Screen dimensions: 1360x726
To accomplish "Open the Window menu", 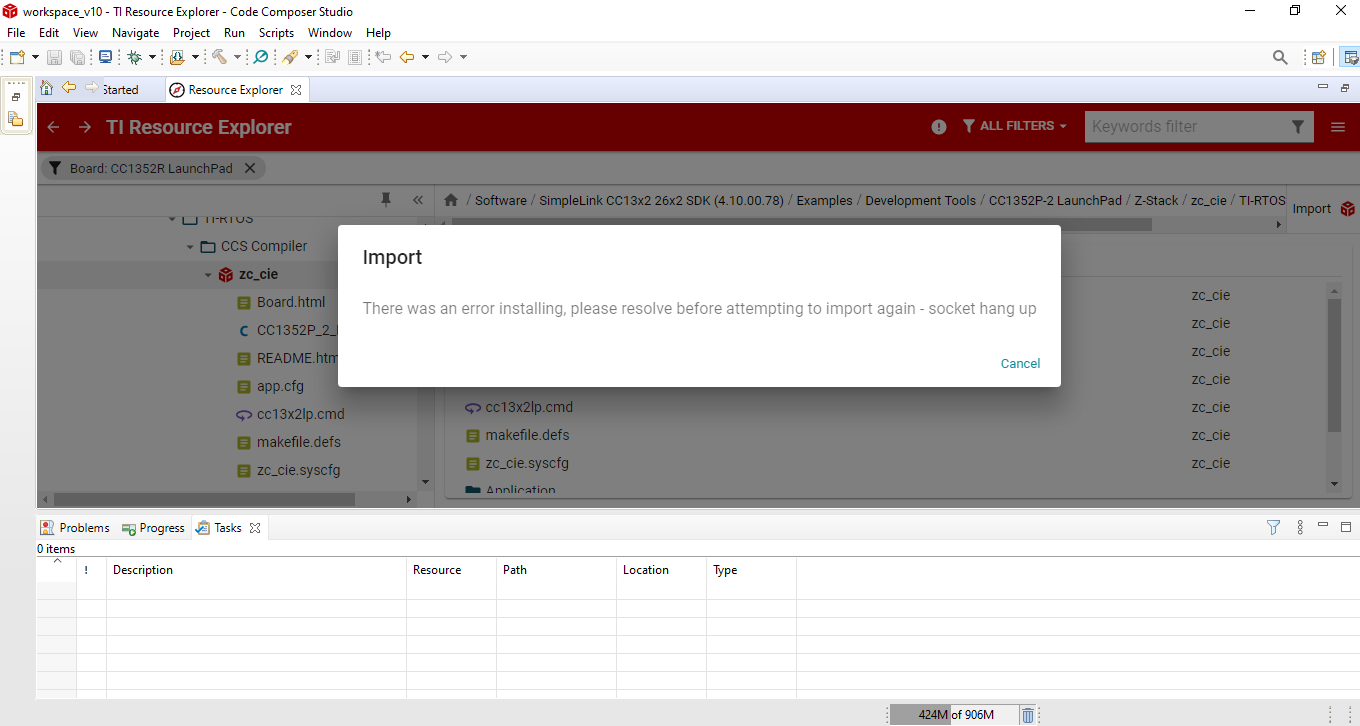I will tap(329, 33).
